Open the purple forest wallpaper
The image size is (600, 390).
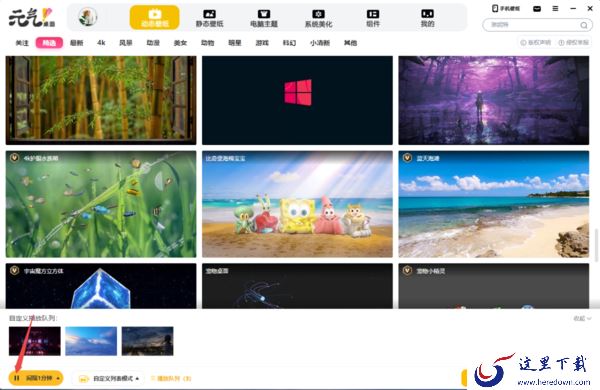494,100
